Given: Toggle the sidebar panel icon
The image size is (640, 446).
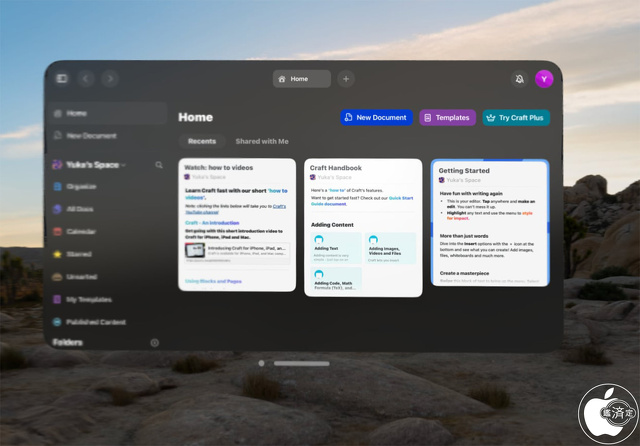Looking at the screenshot, I should click(62, 78).
